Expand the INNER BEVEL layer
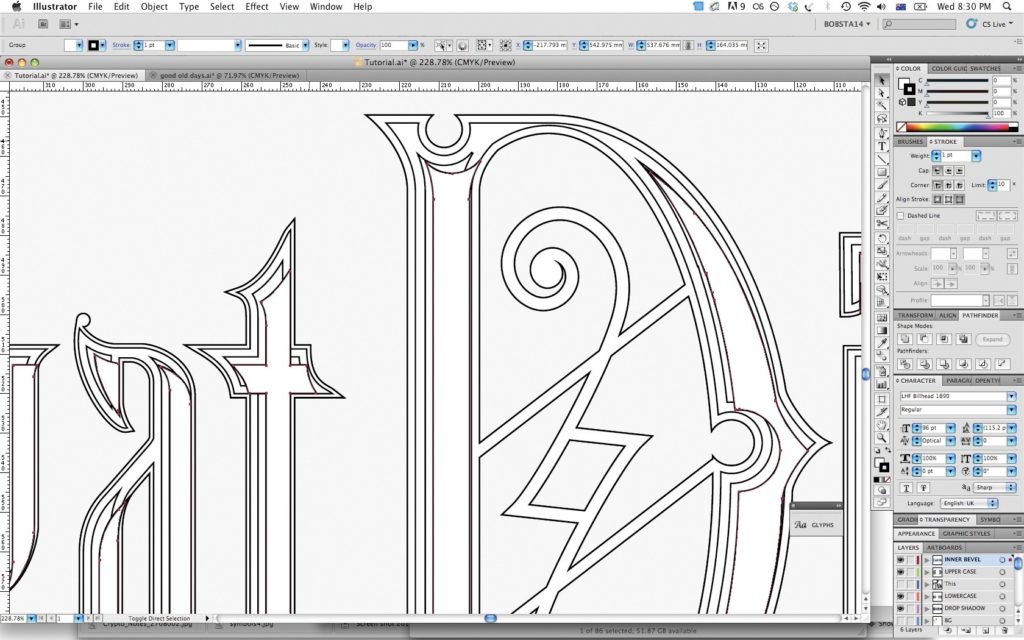The height and width of the screenshot is (640, 1024). coord(926,560)
